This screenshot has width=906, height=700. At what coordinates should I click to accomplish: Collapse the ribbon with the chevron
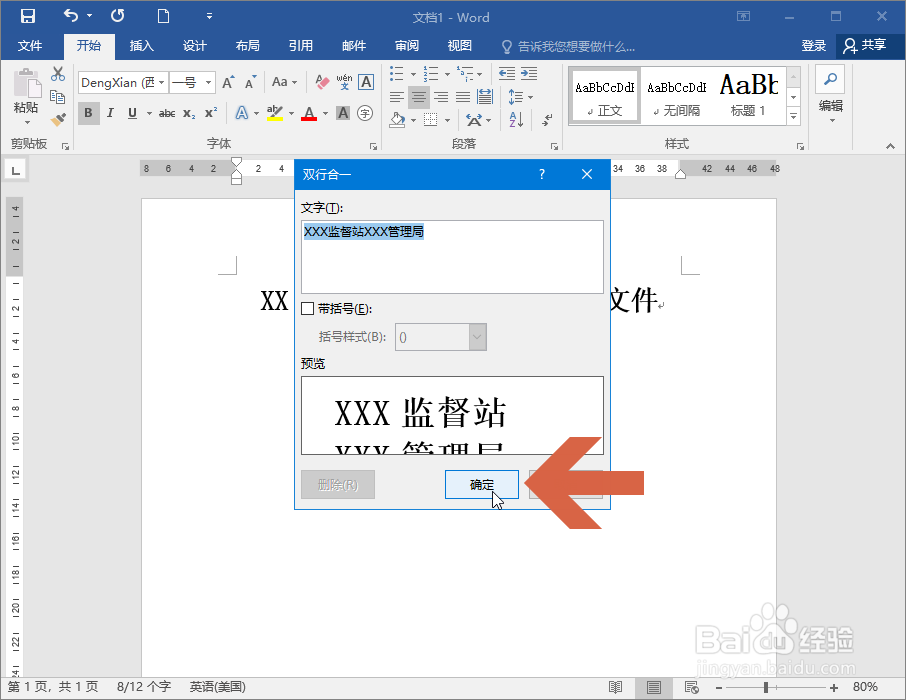coord(890,146)
